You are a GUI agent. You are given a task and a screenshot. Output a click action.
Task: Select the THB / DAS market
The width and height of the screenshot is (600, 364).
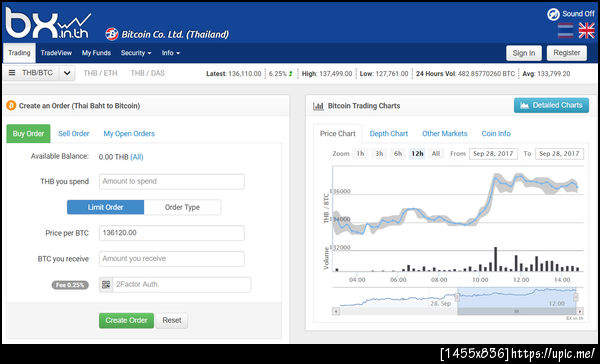coord(147,73)
